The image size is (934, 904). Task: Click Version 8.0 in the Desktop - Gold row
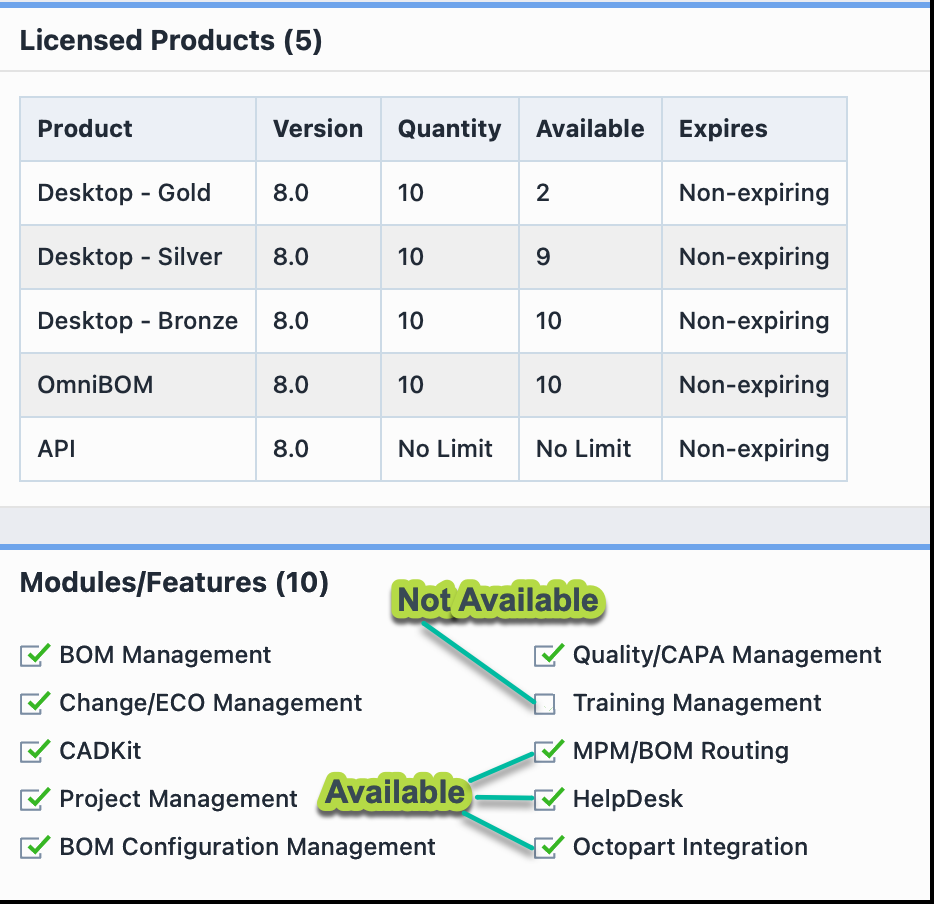pyautogui.click(x=319, y=193)
